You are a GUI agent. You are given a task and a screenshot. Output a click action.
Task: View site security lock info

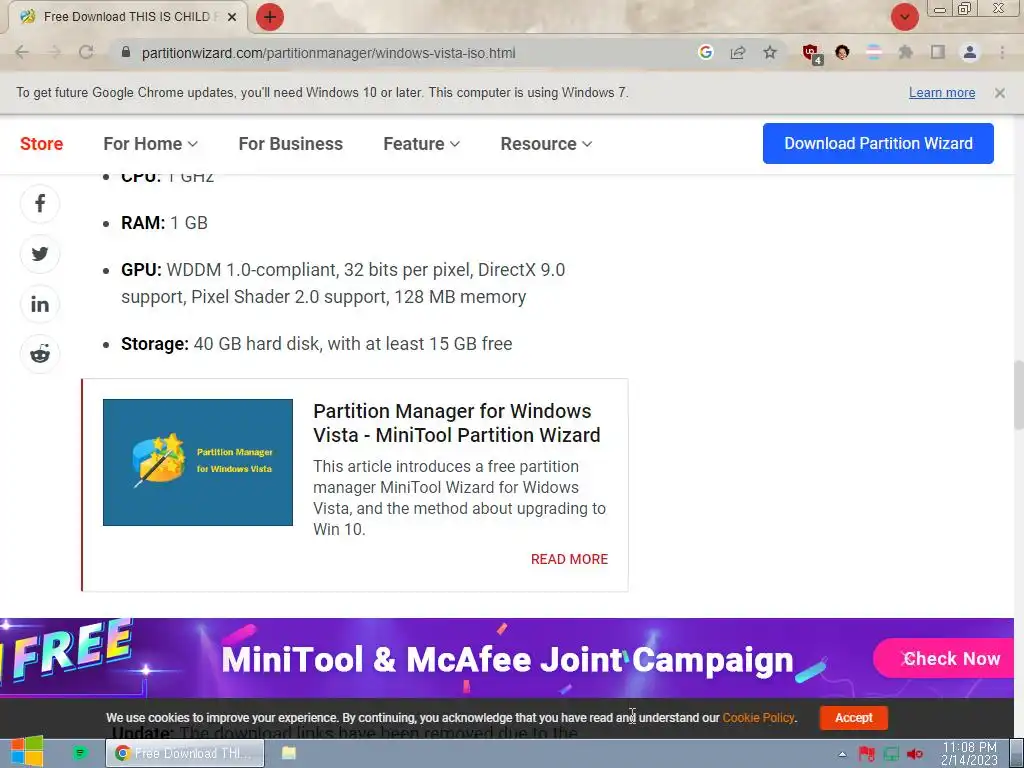tap(126, 52)
